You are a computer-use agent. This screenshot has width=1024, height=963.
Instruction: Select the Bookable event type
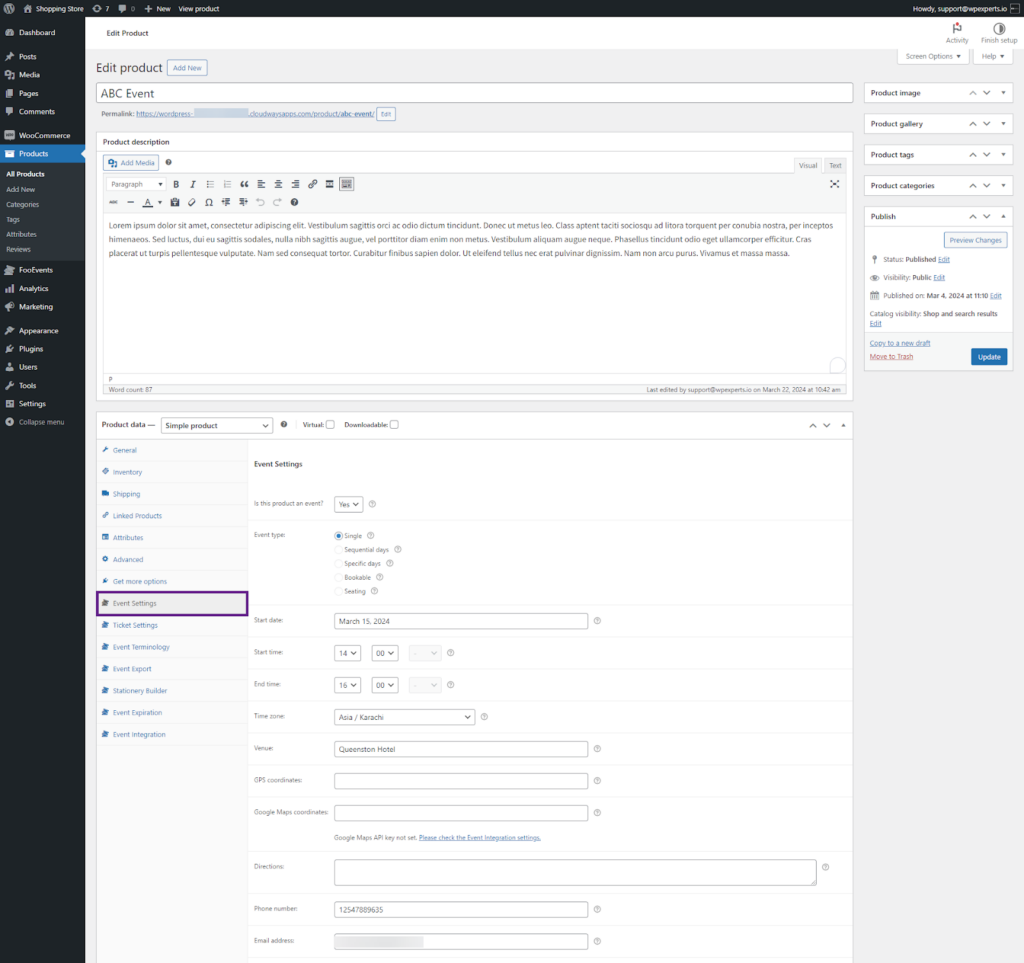(338, 578)
